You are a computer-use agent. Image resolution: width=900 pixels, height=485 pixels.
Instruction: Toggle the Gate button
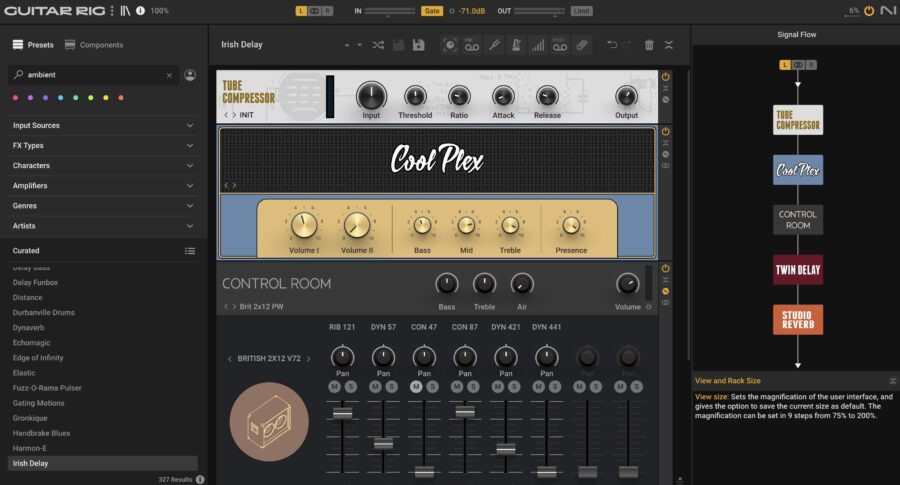click(432, 11)
